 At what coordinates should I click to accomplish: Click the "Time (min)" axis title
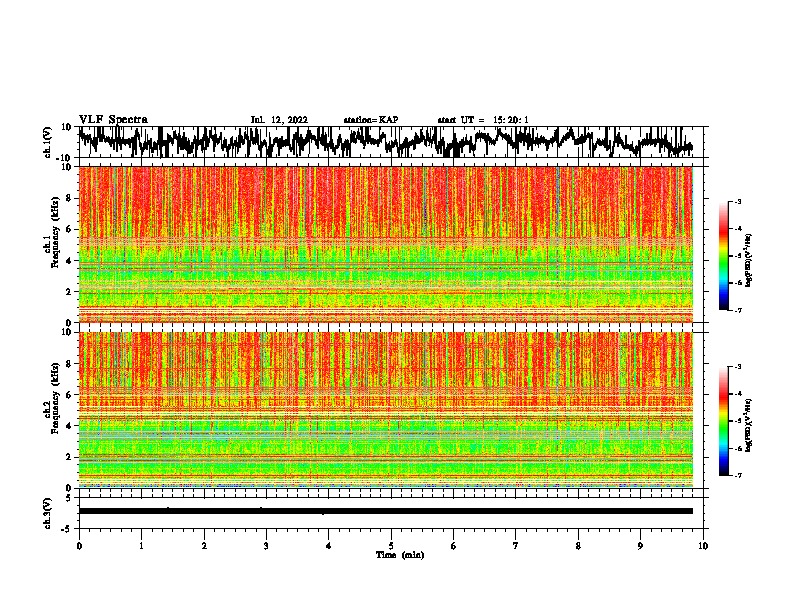click(x=400, y=555)
